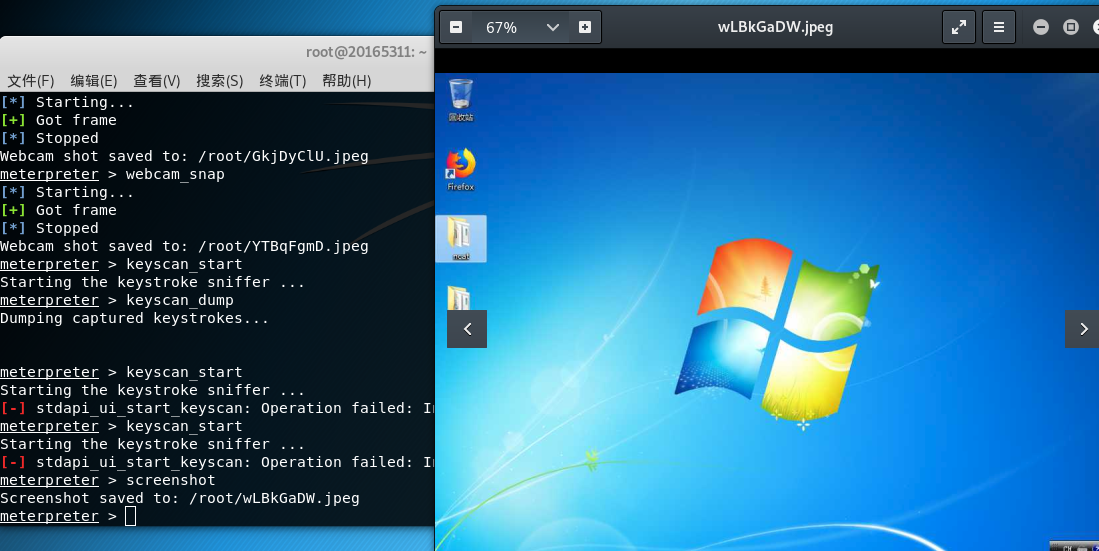Viewport: 1099px width, 551px height.
Task: Show the previous image with left arrow
Action: (x=467, y=329)
